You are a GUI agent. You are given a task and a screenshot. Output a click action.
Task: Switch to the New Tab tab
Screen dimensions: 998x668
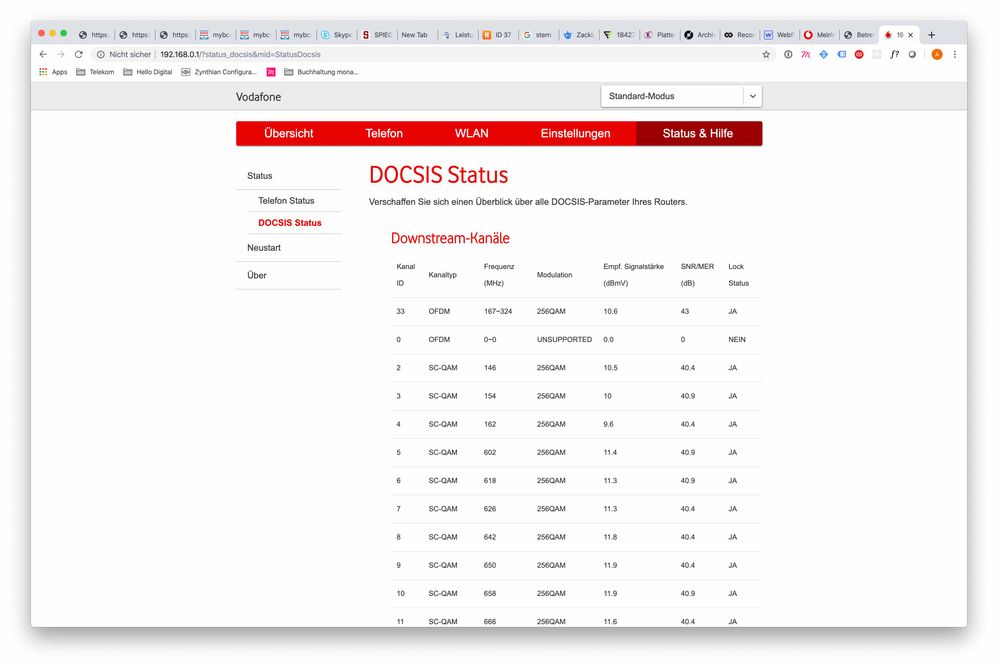point(417,35)
